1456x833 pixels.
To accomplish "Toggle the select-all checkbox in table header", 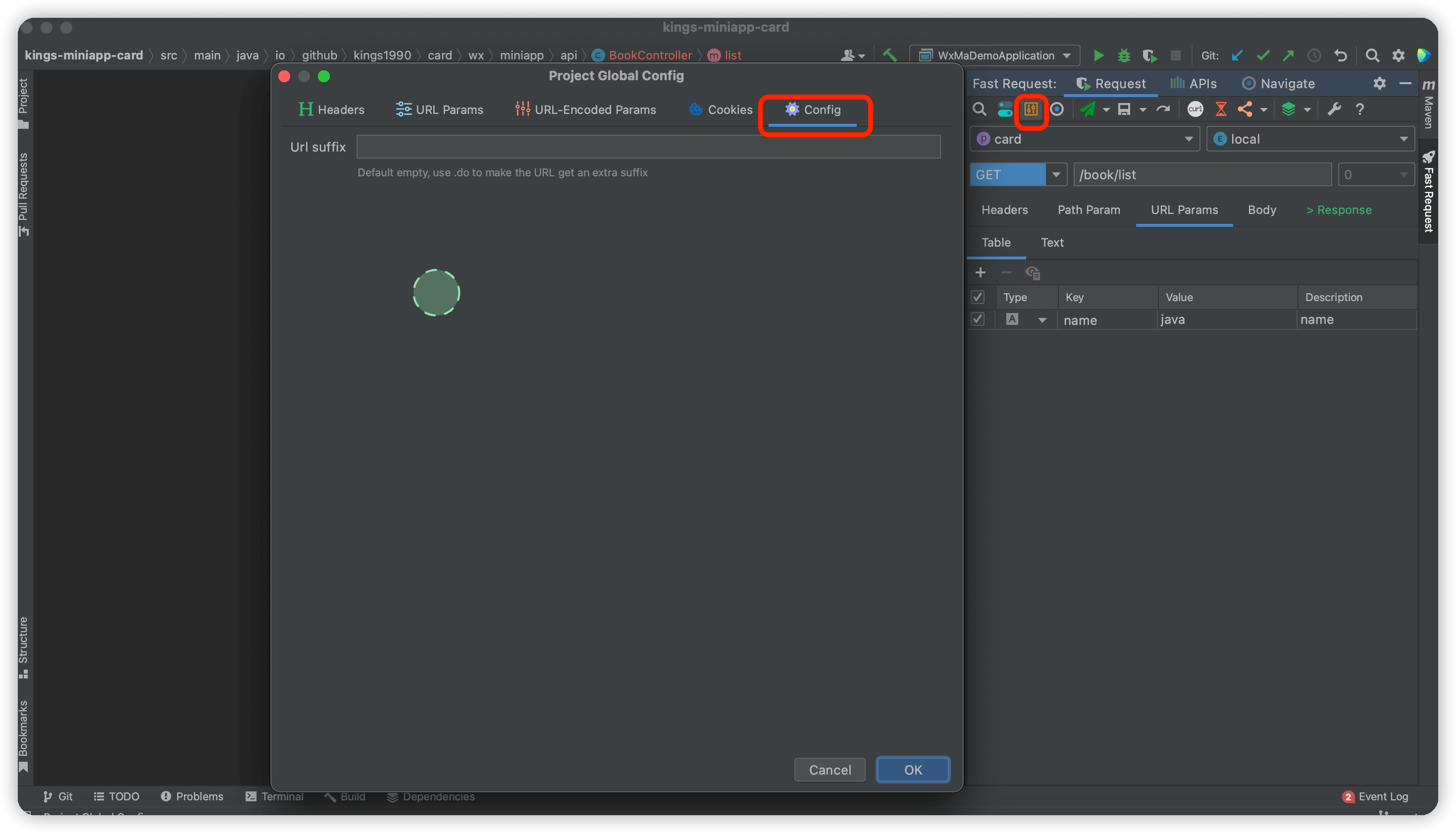I will tap(978, 297).
